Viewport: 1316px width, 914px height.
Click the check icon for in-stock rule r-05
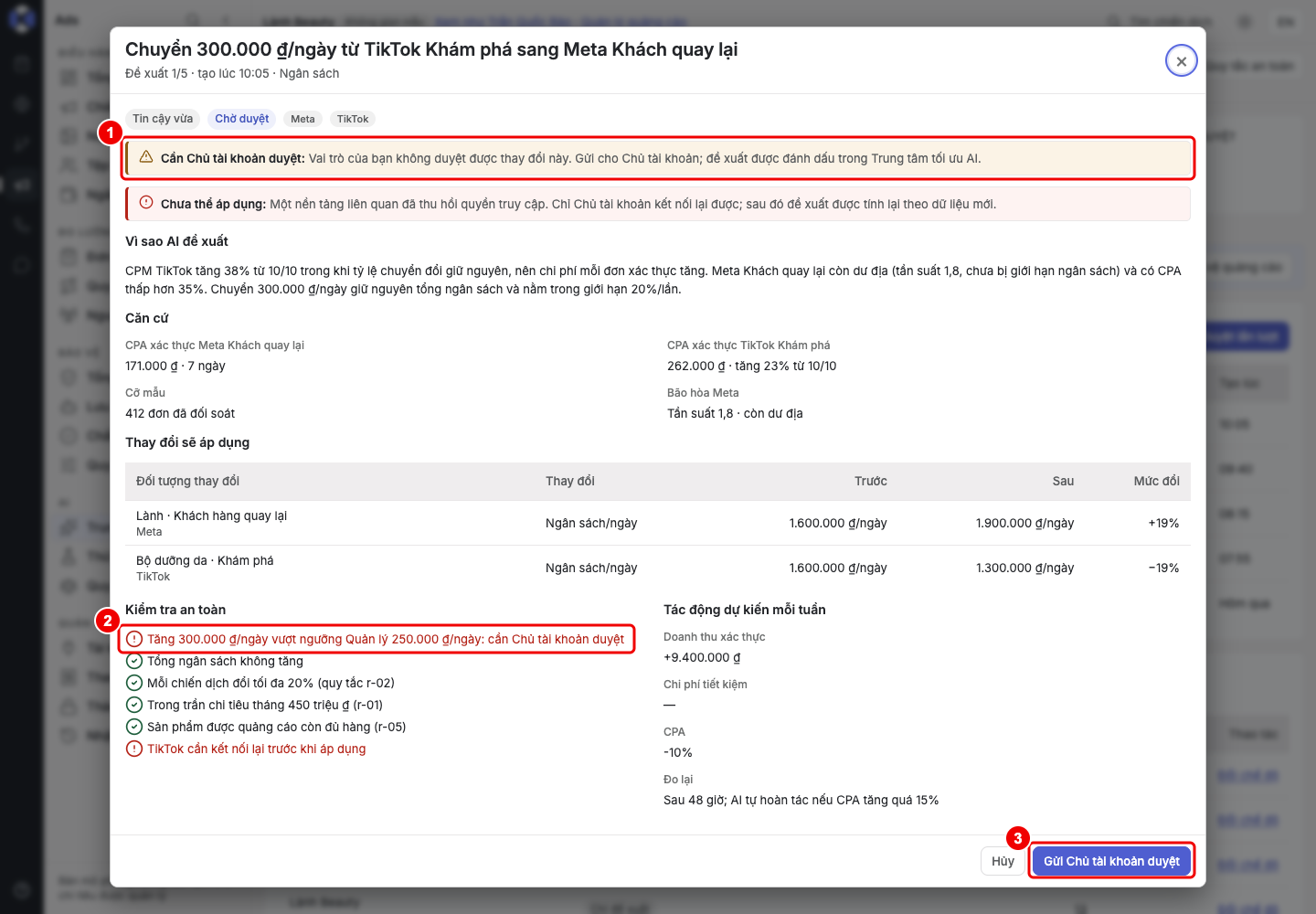134,727
